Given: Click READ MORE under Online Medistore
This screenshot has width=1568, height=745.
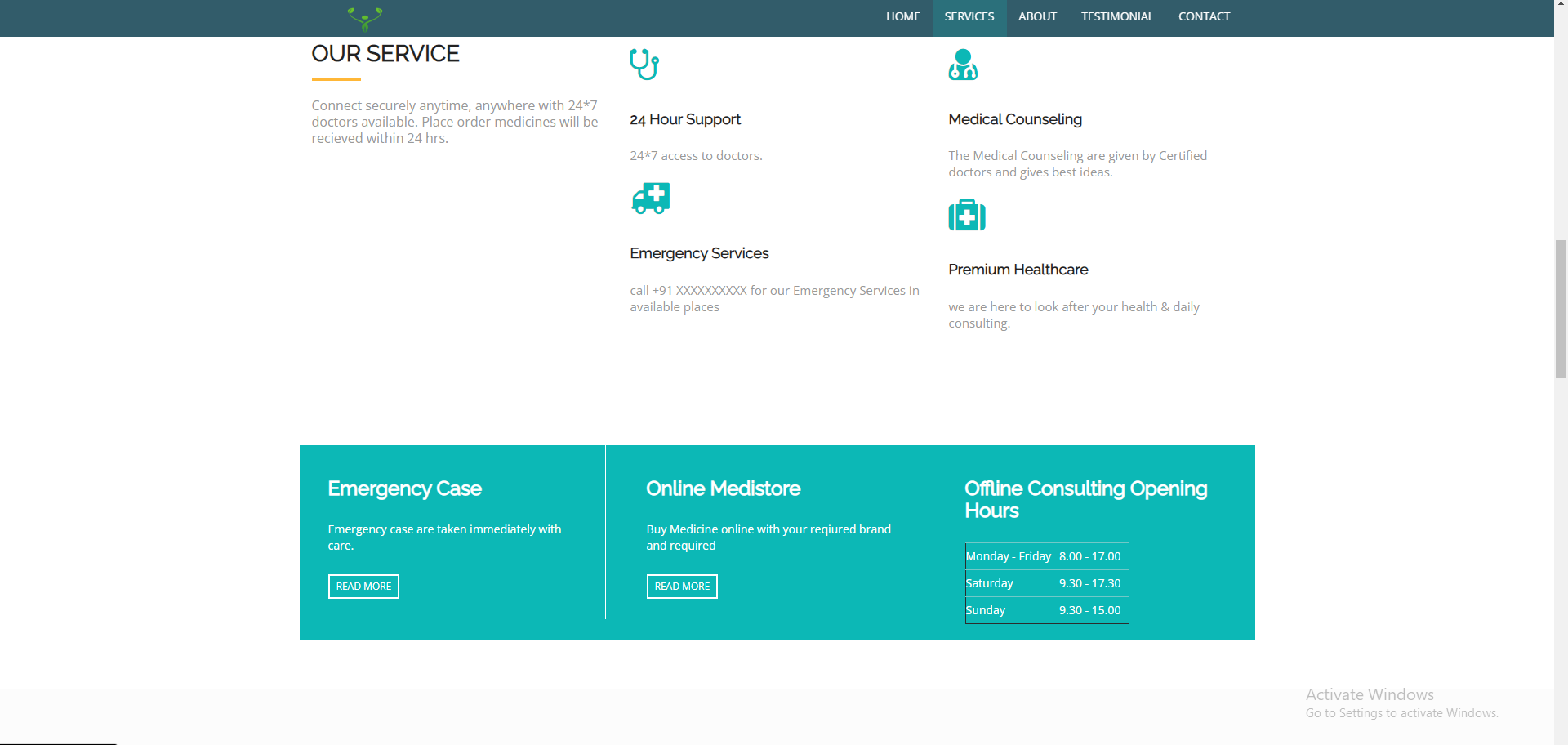Looking at the screenshot, I should click(682, 586).
